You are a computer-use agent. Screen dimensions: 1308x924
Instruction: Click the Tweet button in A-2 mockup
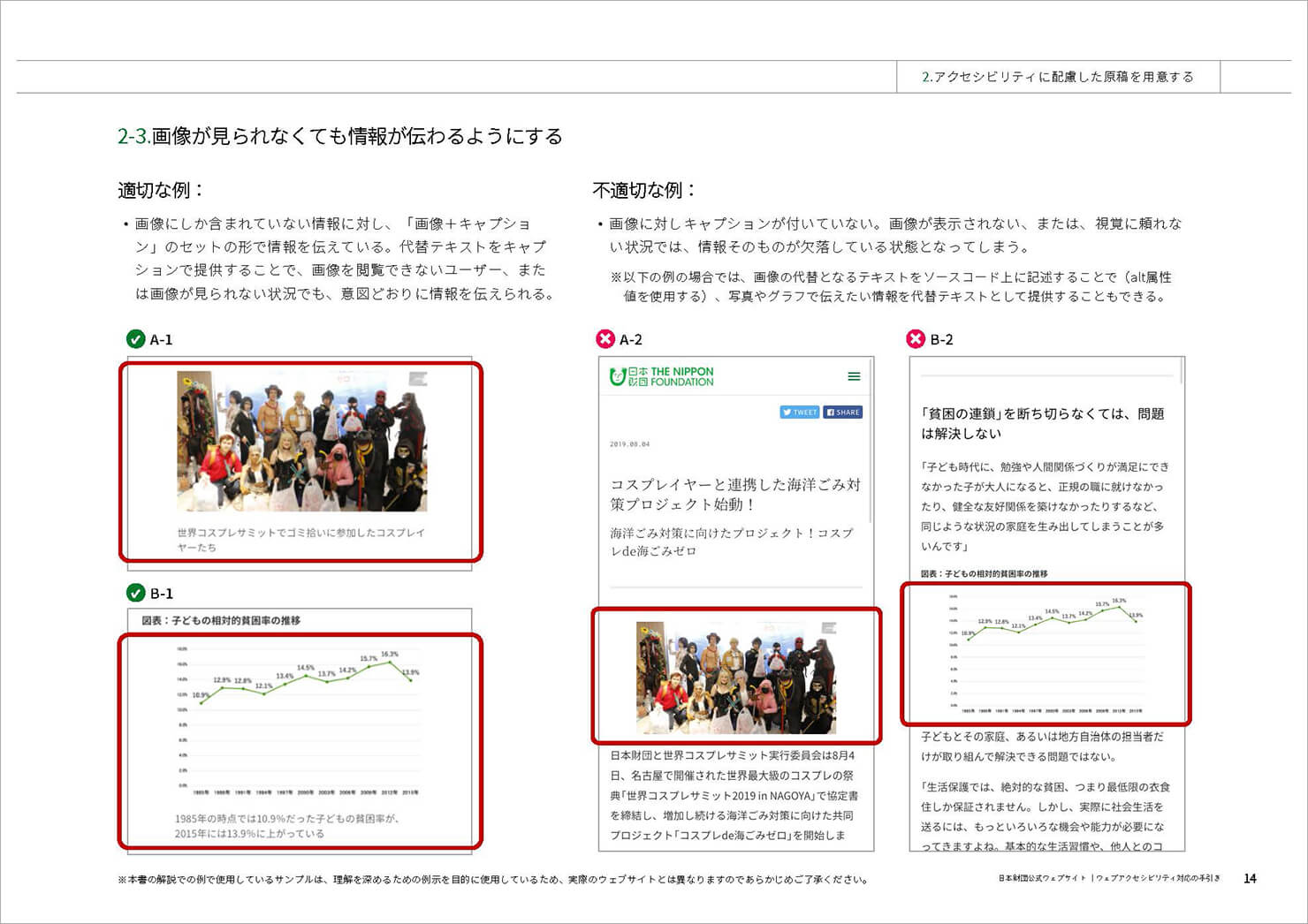point(799,412)
